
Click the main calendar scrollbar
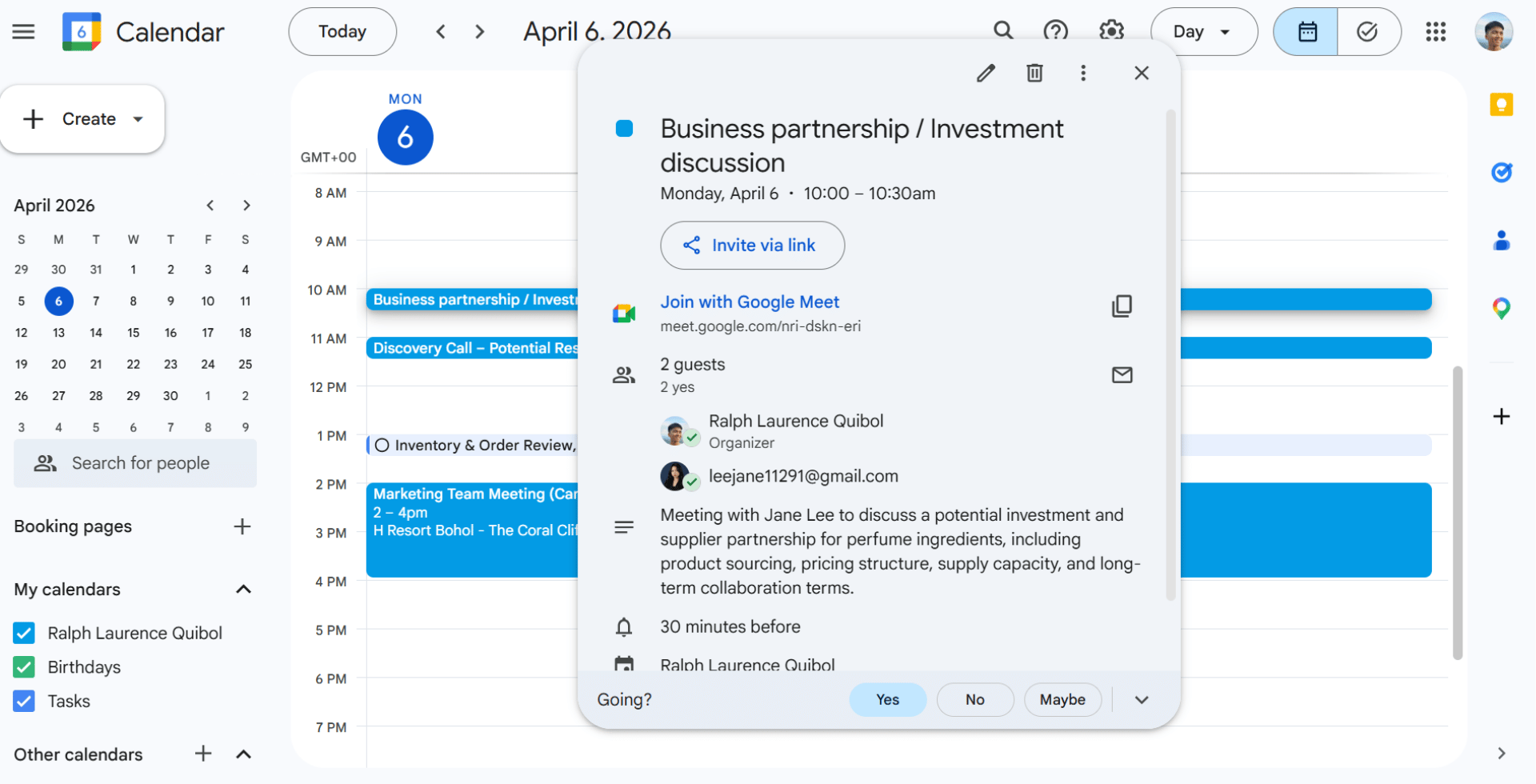point(1458,513)
